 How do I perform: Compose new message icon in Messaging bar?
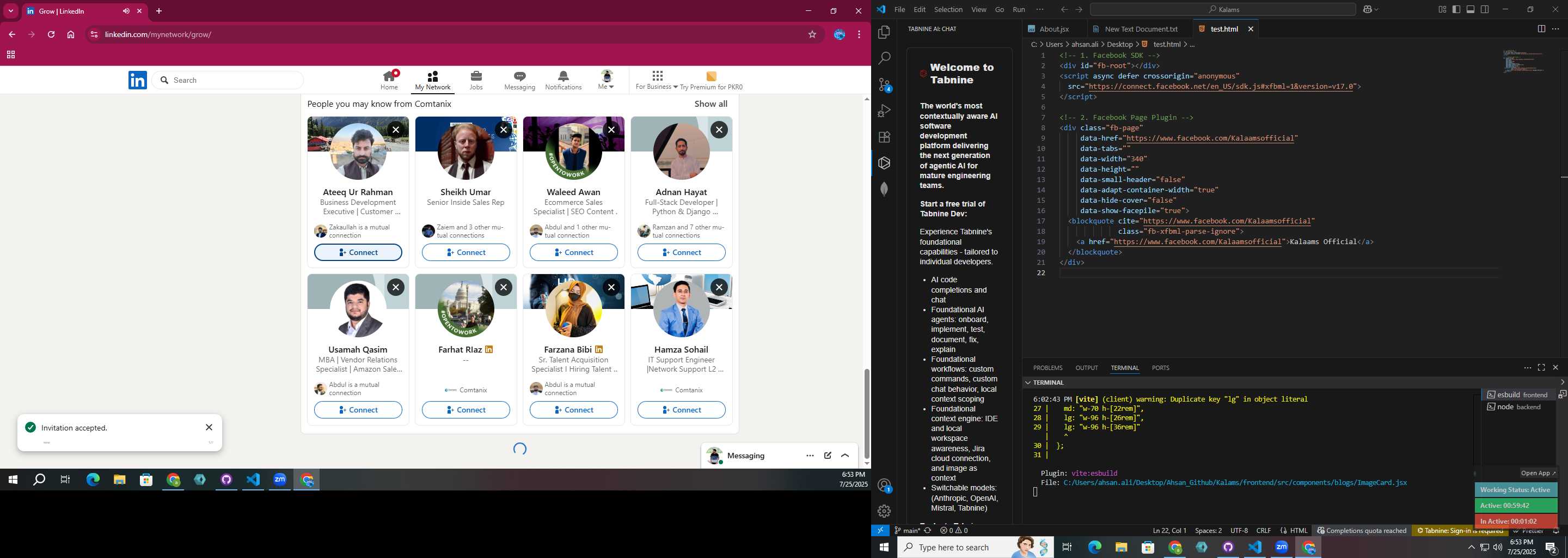pos(828,456)
